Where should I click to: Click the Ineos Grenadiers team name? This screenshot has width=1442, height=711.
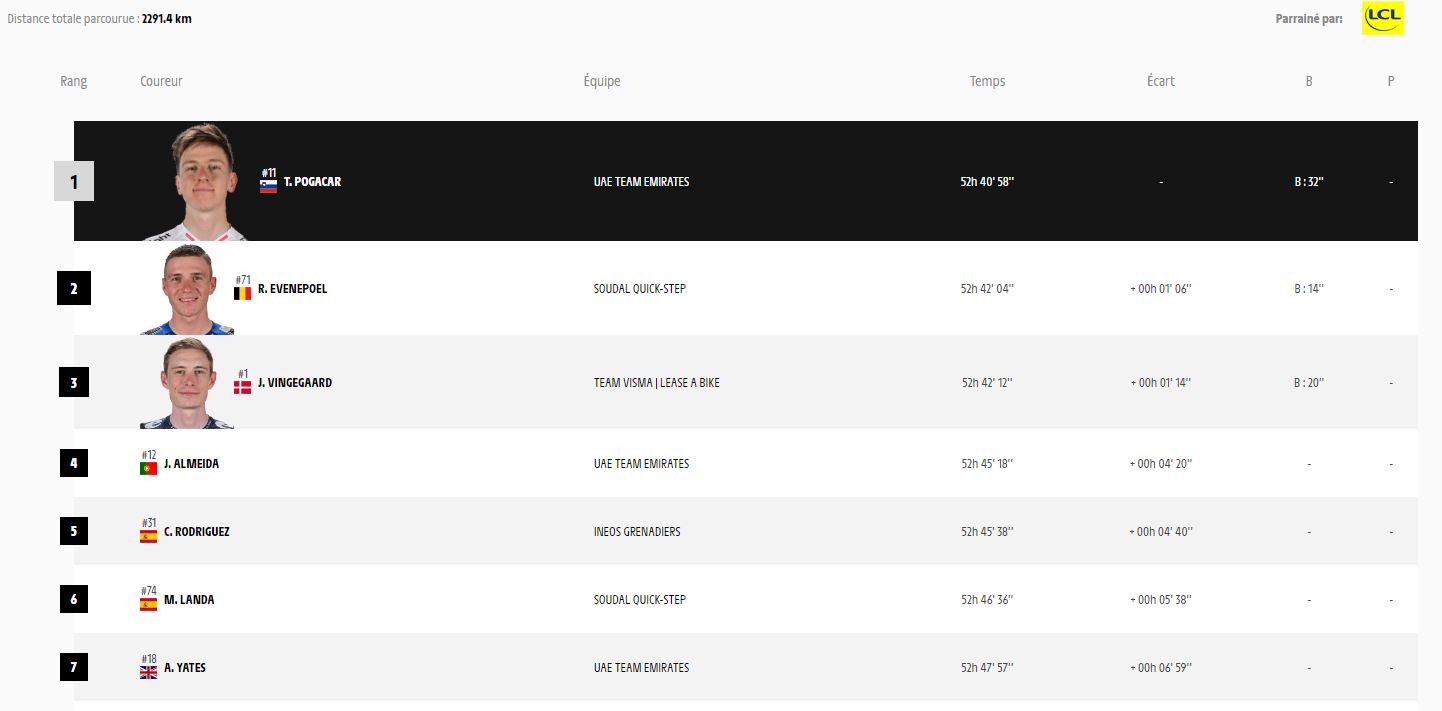(637, 532)
